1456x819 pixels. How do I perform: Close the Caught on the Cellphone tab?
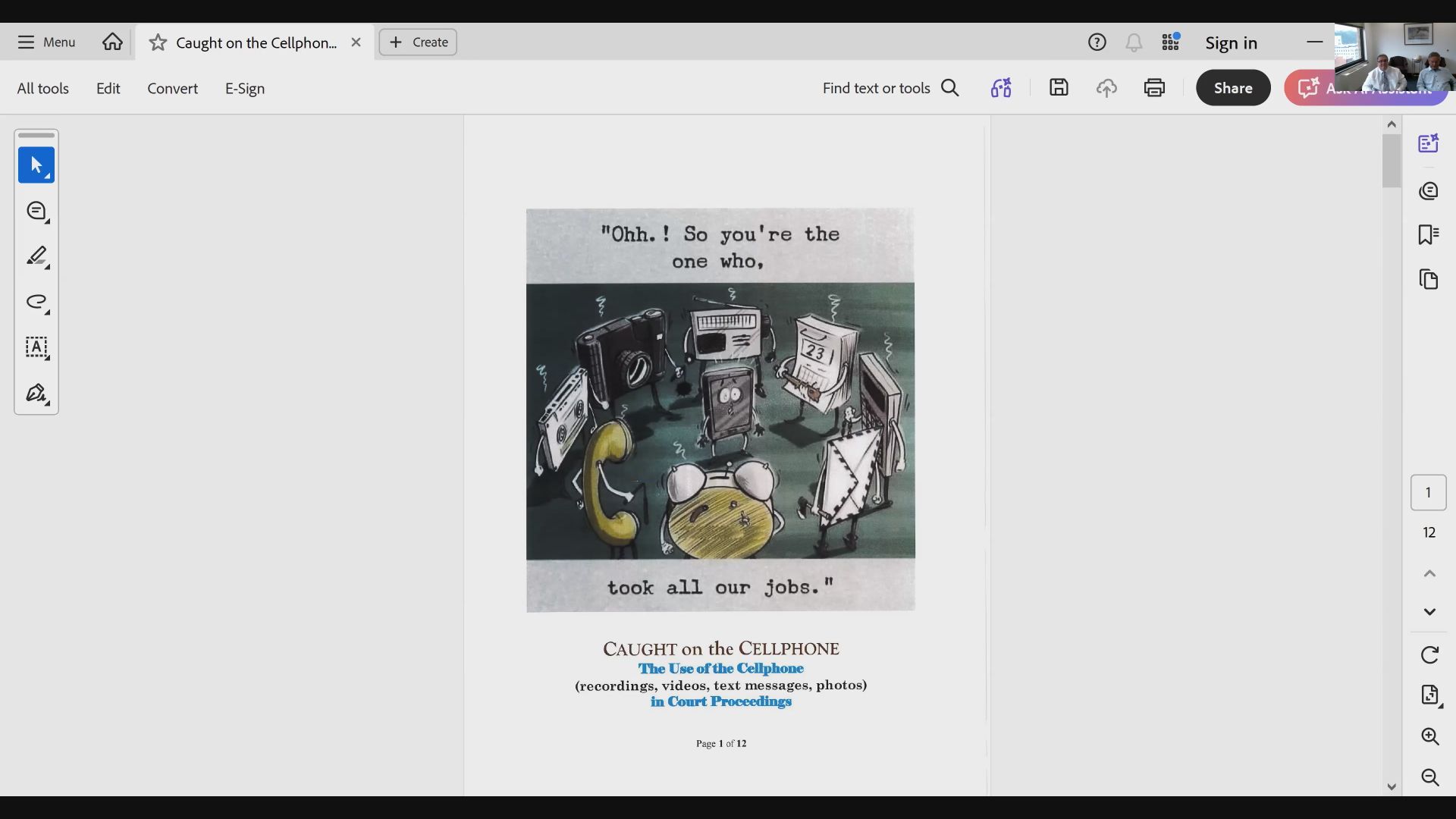pyautogui.click(x=356, y=42)
